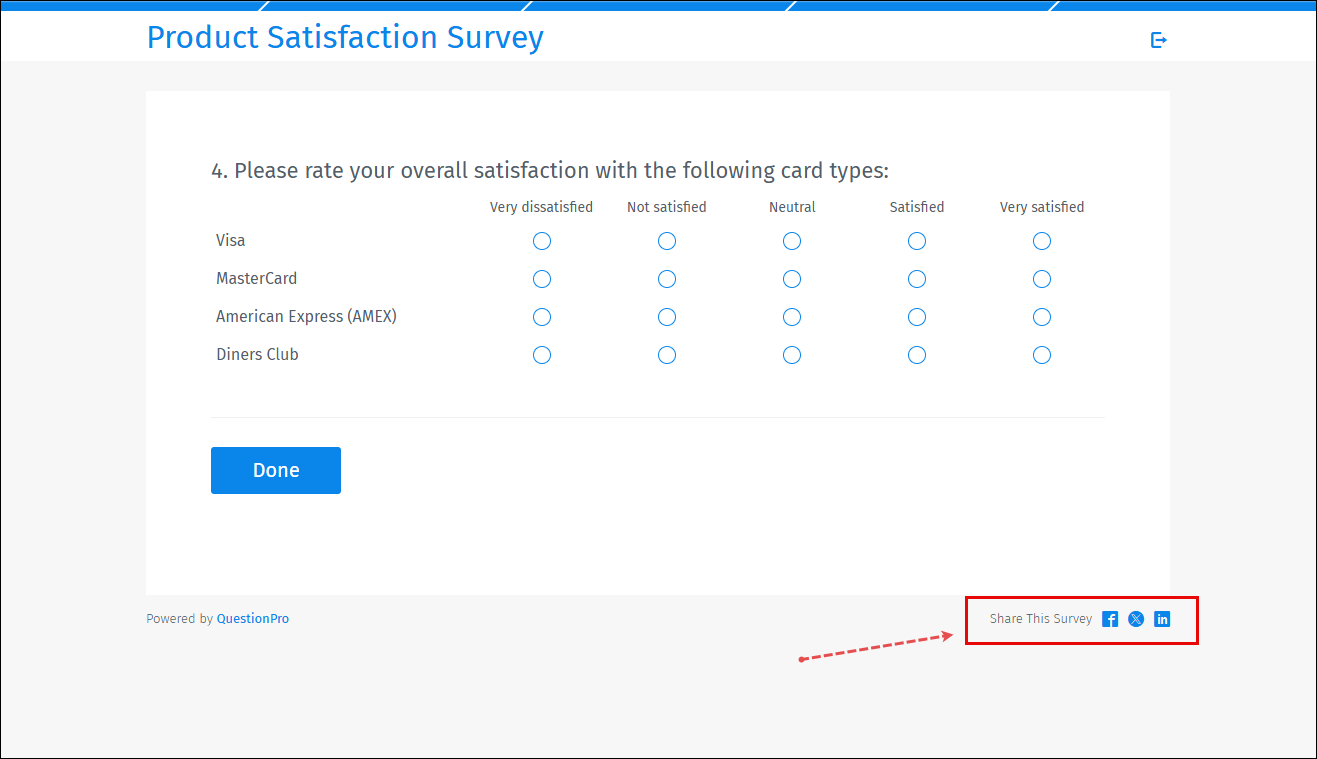Viewport: 1317px width, 759px height.
Task: Select Neutral for Visa
Action: [x=792, y=241]
